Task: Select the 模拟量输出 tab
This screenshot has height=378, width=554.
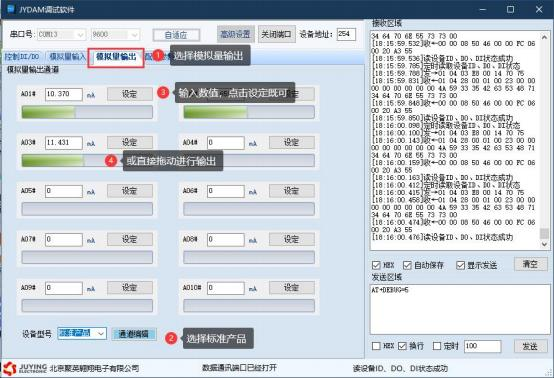Action: [x=116, y=57]
